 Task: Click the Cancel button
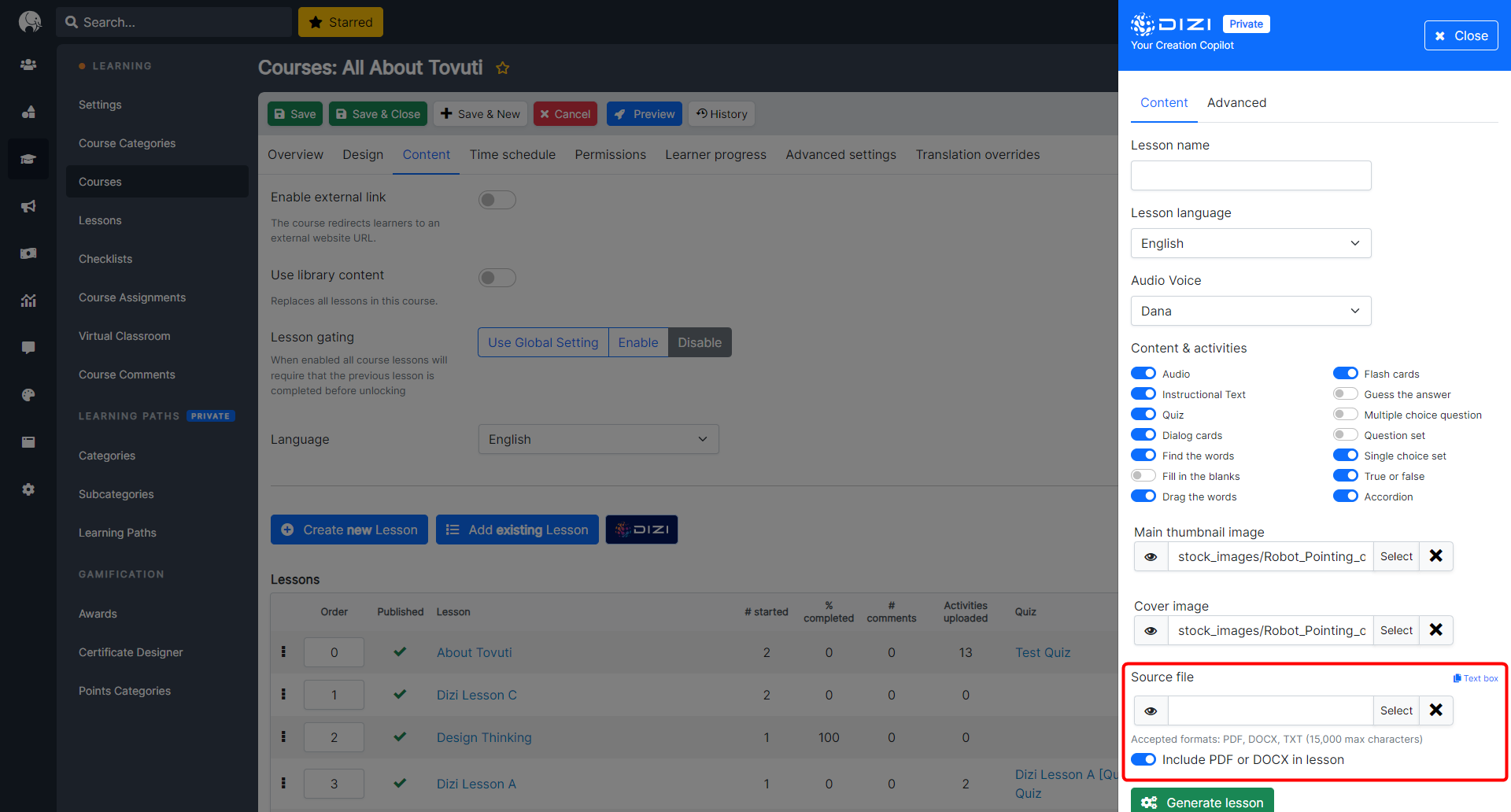tap(565, 114)
